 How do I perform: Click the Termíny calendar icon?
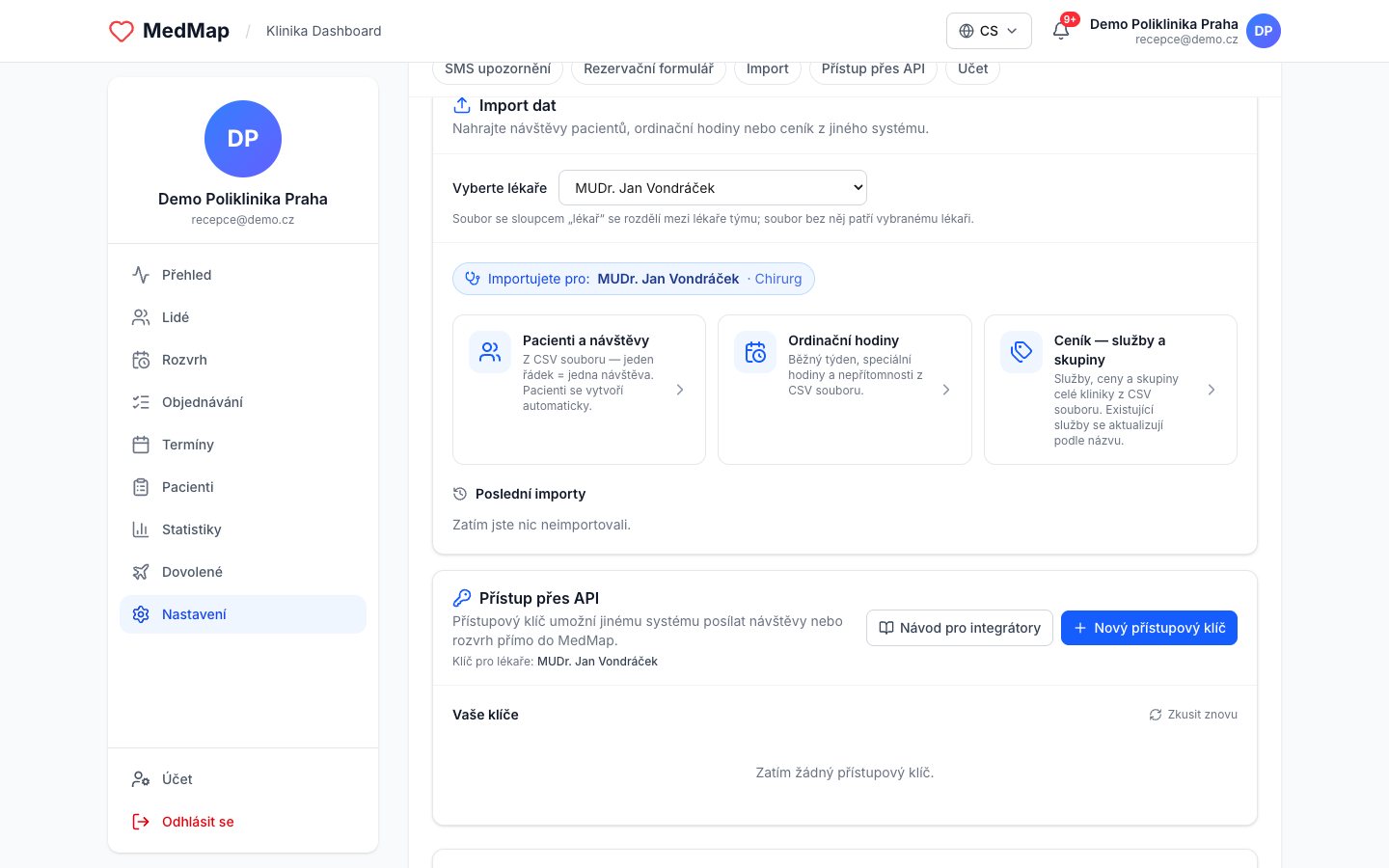141,445
